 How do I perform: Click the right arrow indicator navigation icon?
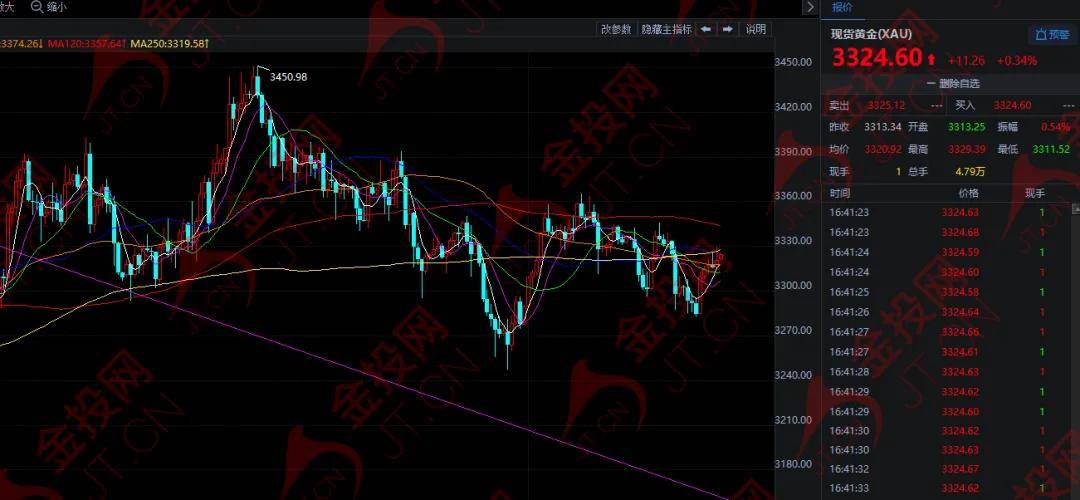click(x=727, y=29)
